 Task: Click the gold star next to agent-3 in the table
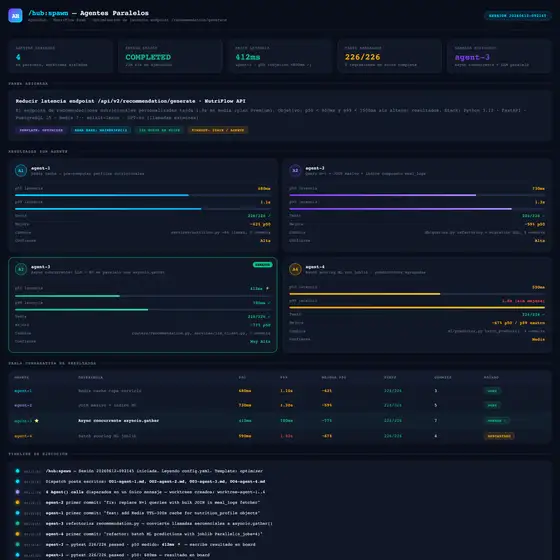click(36, 421)
